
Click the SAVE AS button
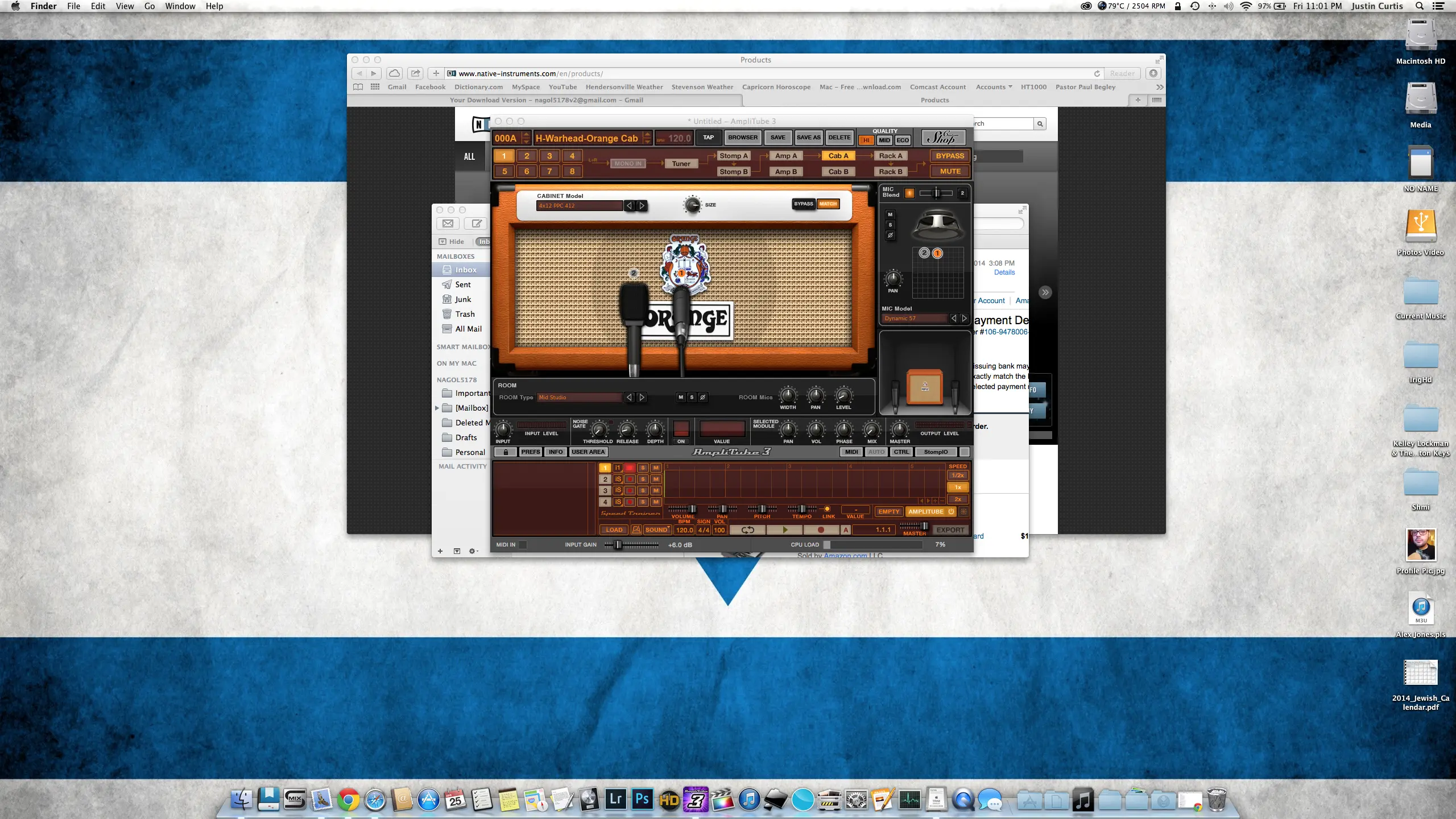pyautogui.click(x=808, y=137)
